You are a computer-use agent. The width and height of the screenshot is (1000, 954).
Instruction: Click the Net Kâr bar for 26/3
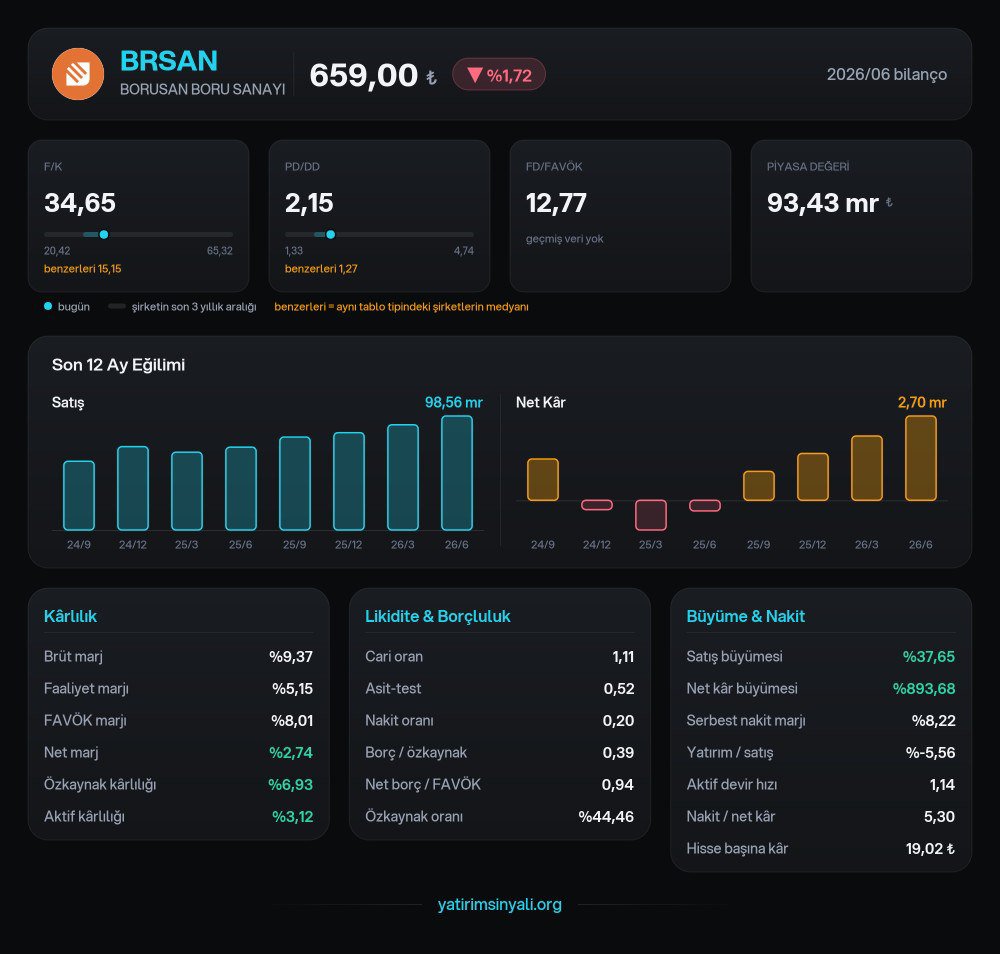point(867,468)
